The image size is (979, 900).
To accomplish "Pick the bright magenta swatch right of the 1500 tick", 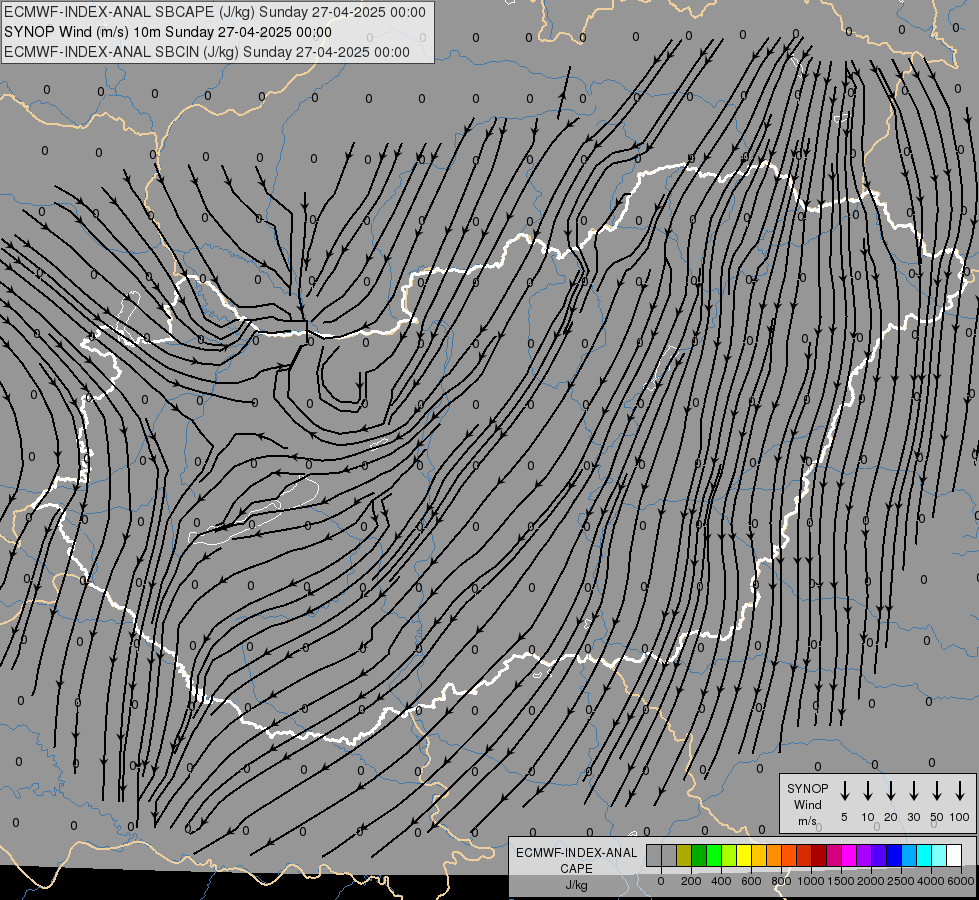I will tap(849, 855).
